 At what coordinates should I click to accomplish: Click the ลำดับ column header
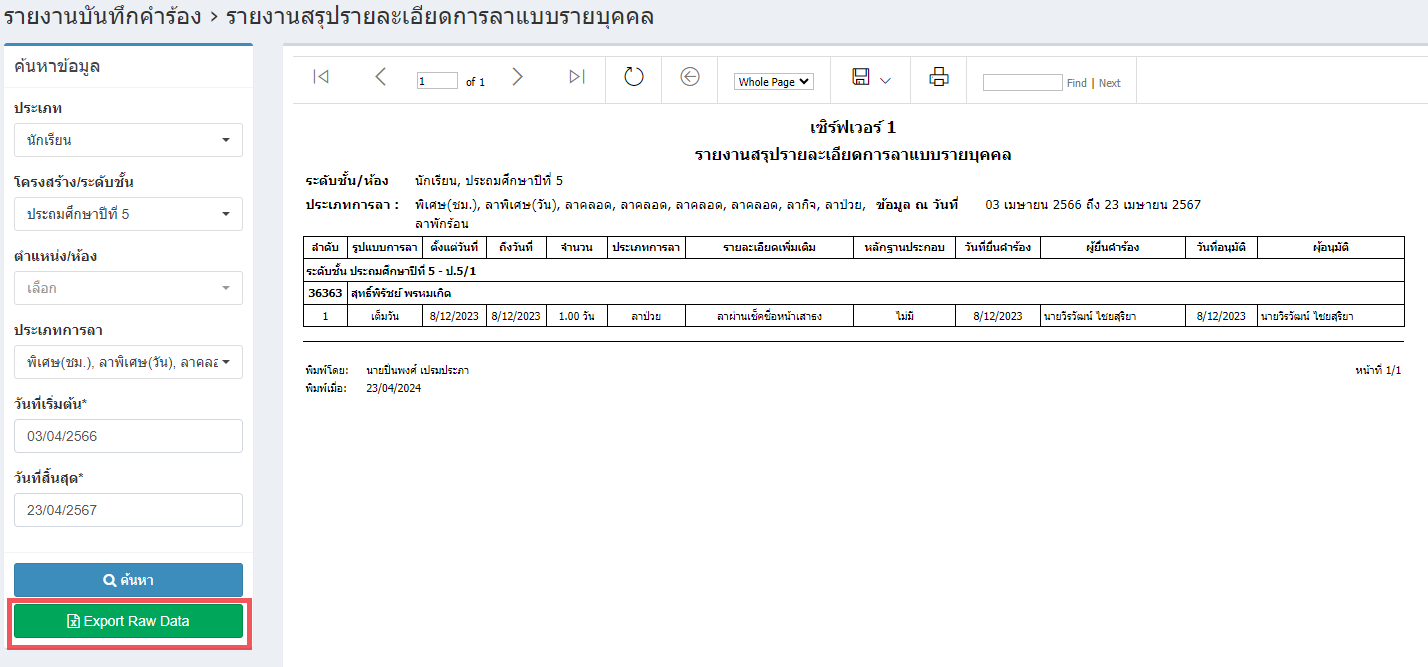tap(325, 247)
